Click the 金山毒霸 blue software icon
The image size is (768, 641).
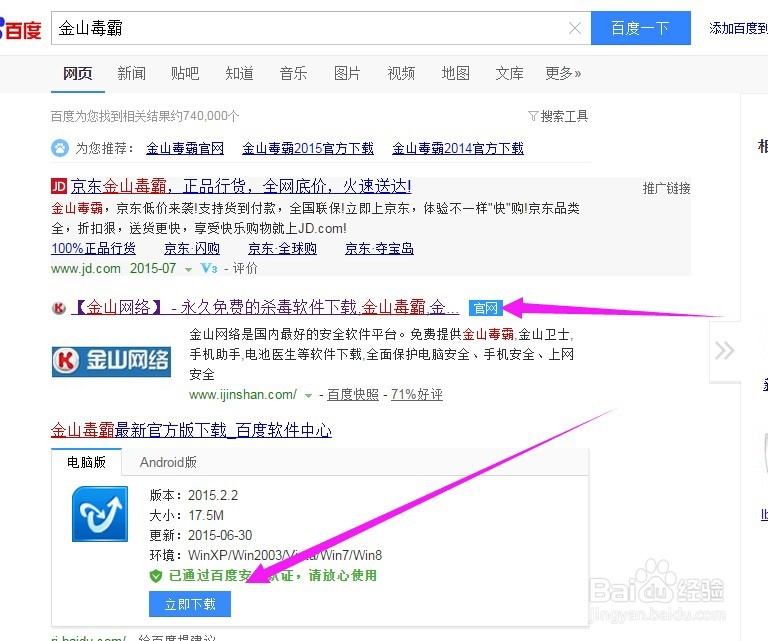tap(100, 514)
